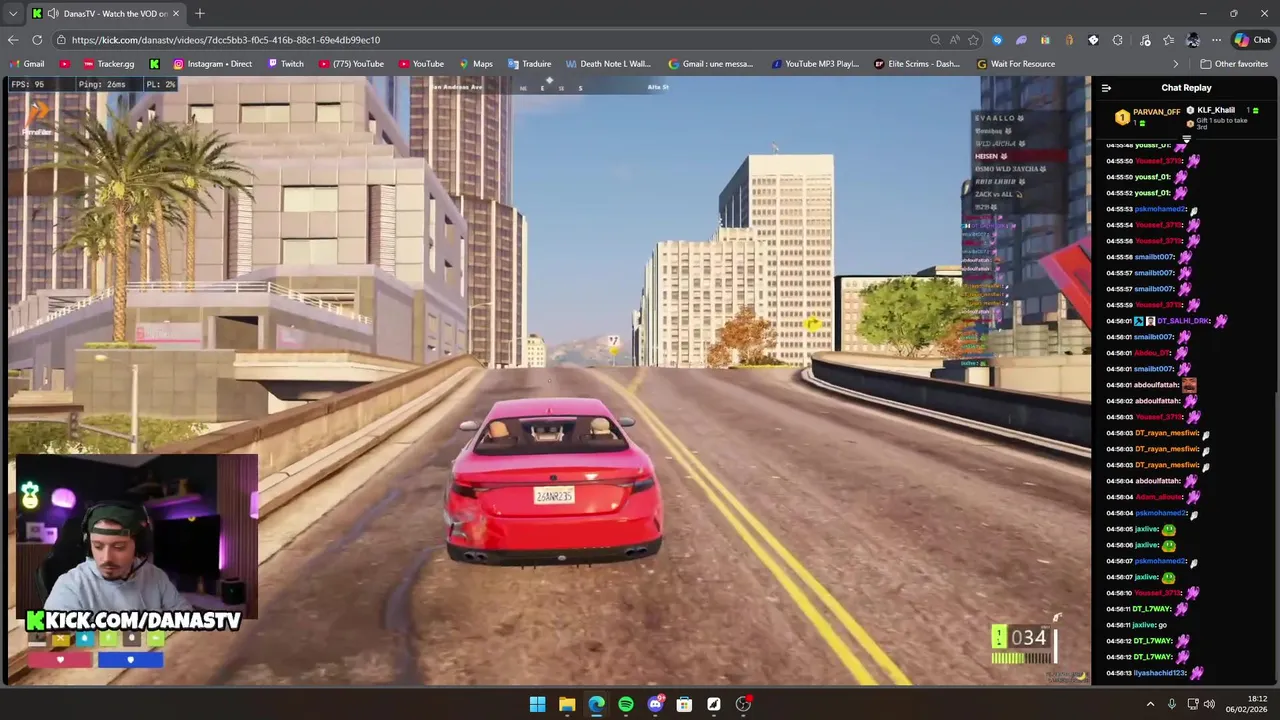Expand the bookmarks overflow chevron
1280x720 pixels.
[1176, 64]
